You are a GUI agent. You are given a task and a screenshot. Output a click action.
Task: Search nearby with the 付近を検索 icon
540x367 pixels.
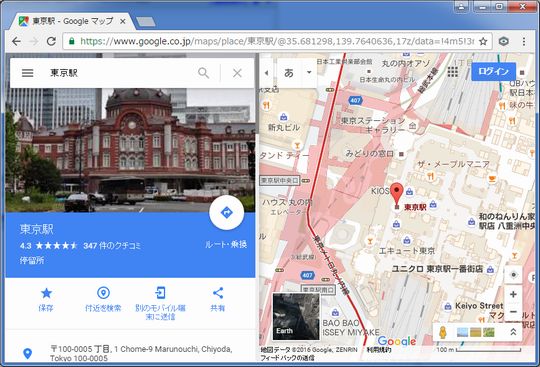103,293
